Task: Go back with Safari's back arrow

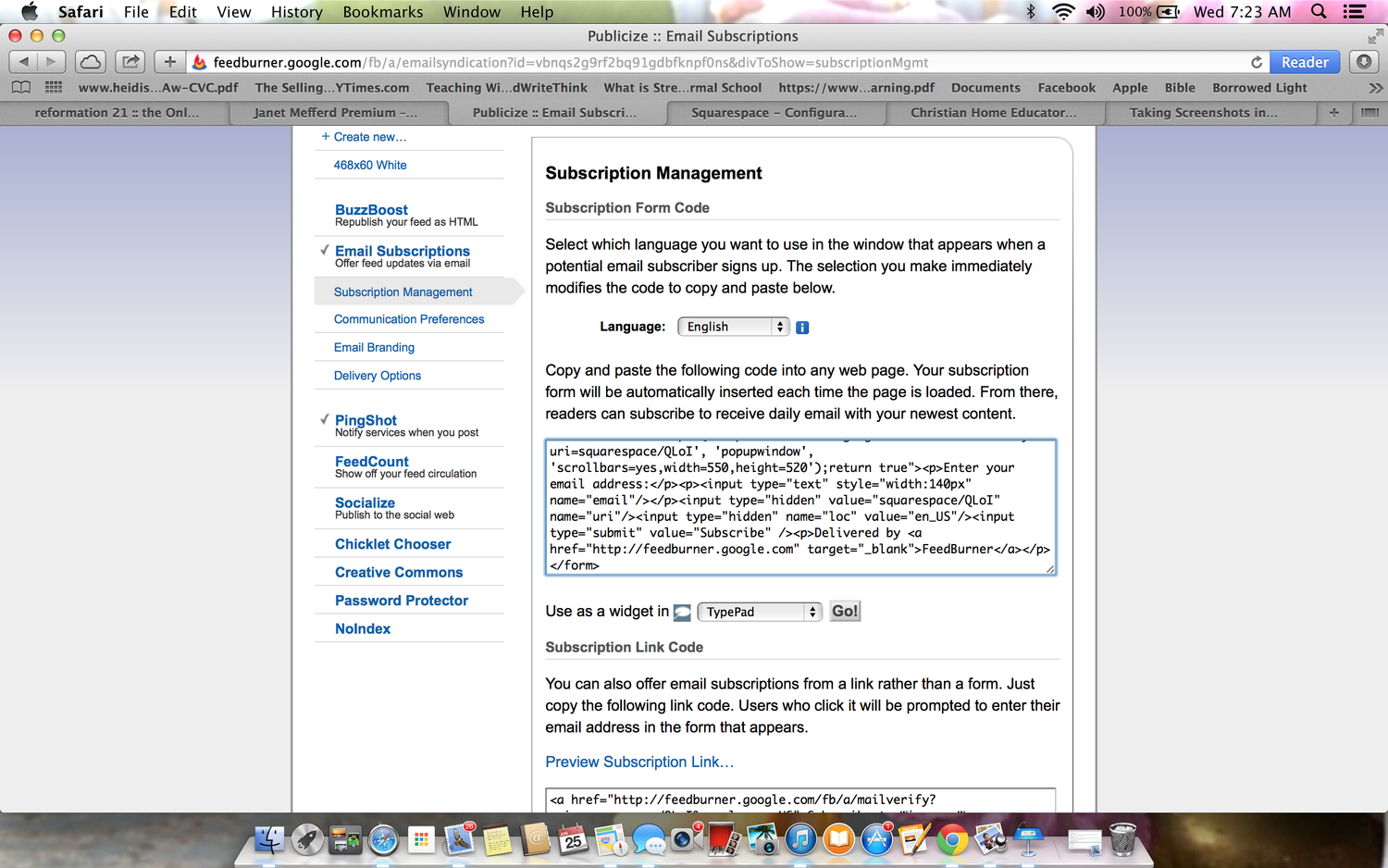Action: coord(23,62)
